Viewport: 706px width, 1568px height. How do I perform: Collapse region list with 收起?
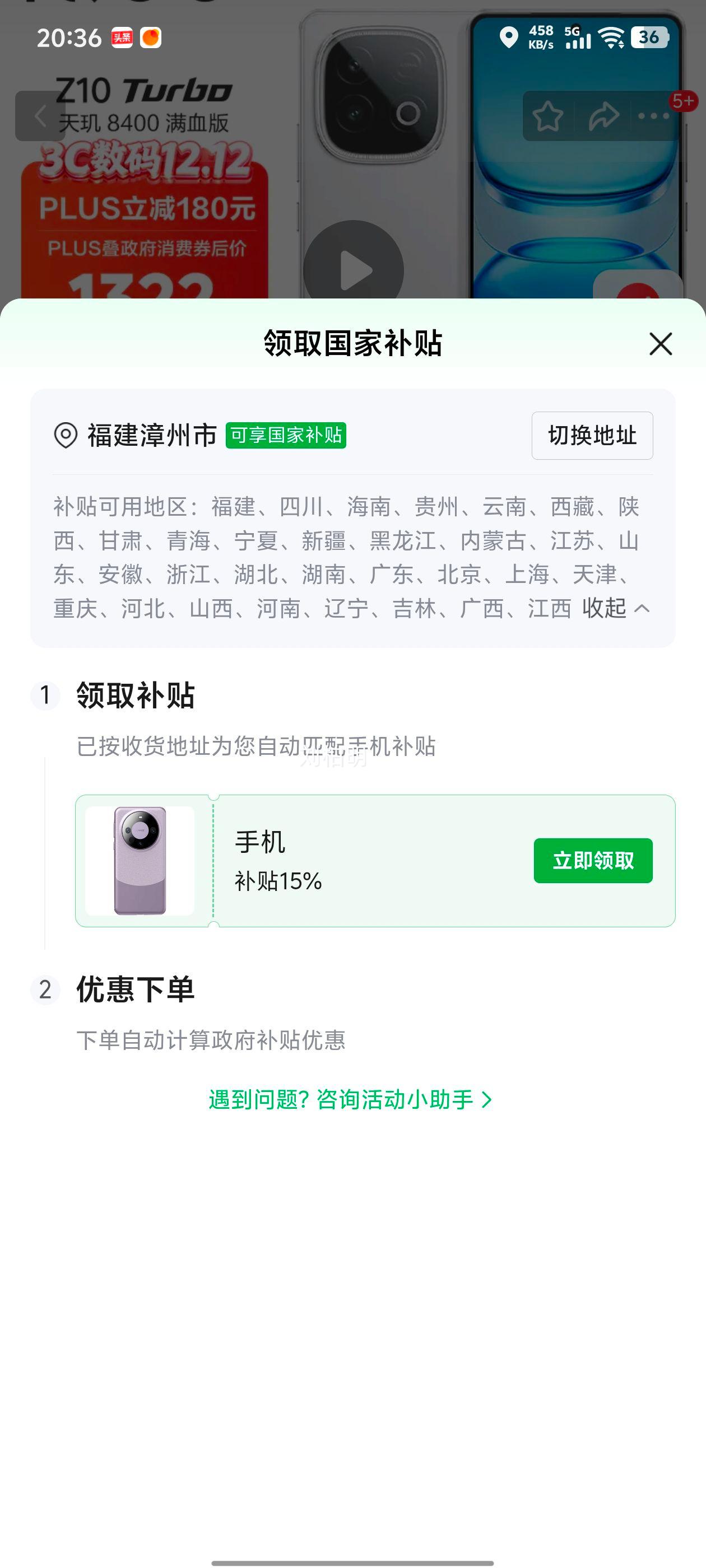click(615, 608)
